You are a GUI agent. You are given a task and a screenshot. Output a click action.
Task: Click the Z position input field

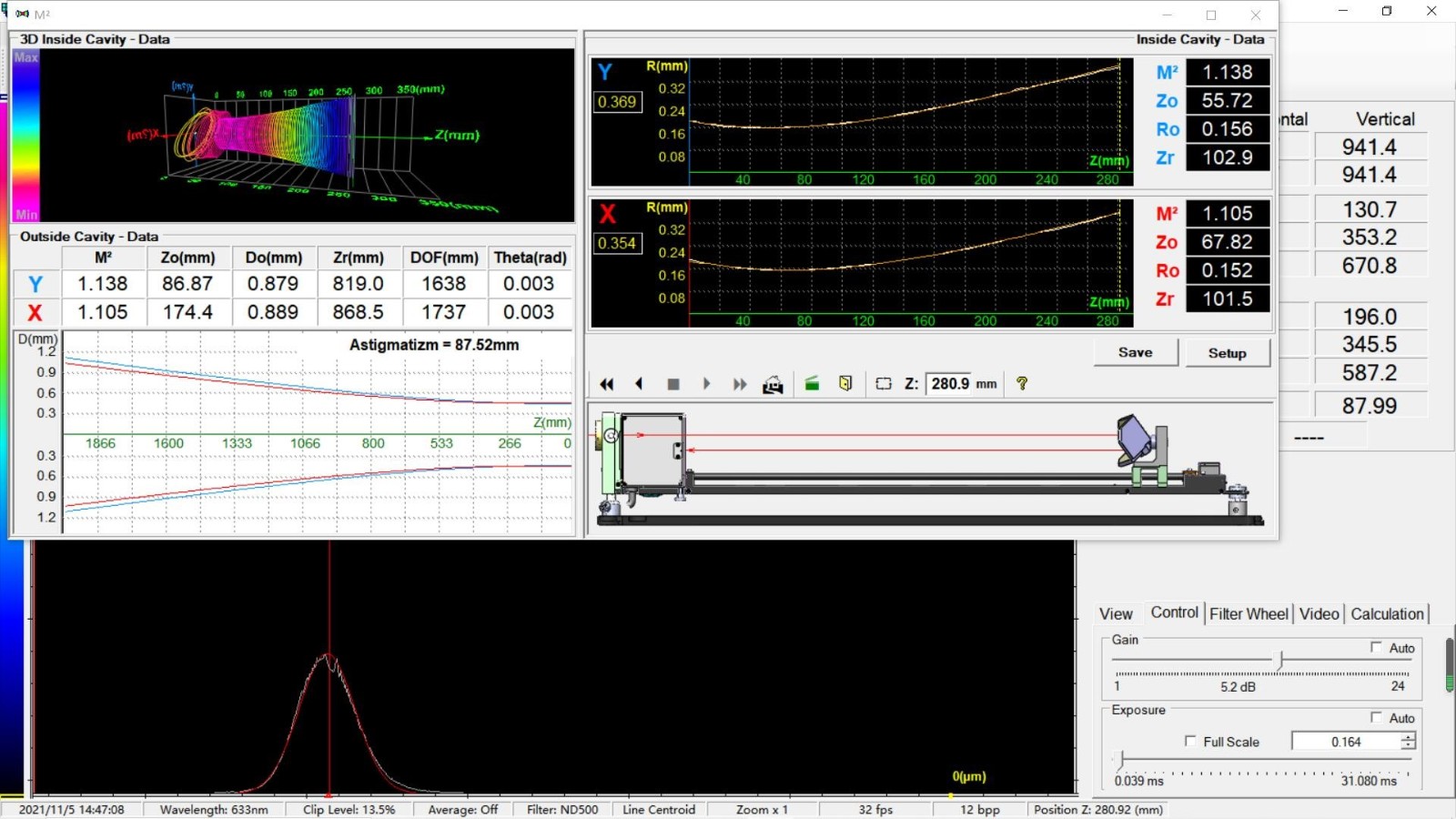point(950,384)
